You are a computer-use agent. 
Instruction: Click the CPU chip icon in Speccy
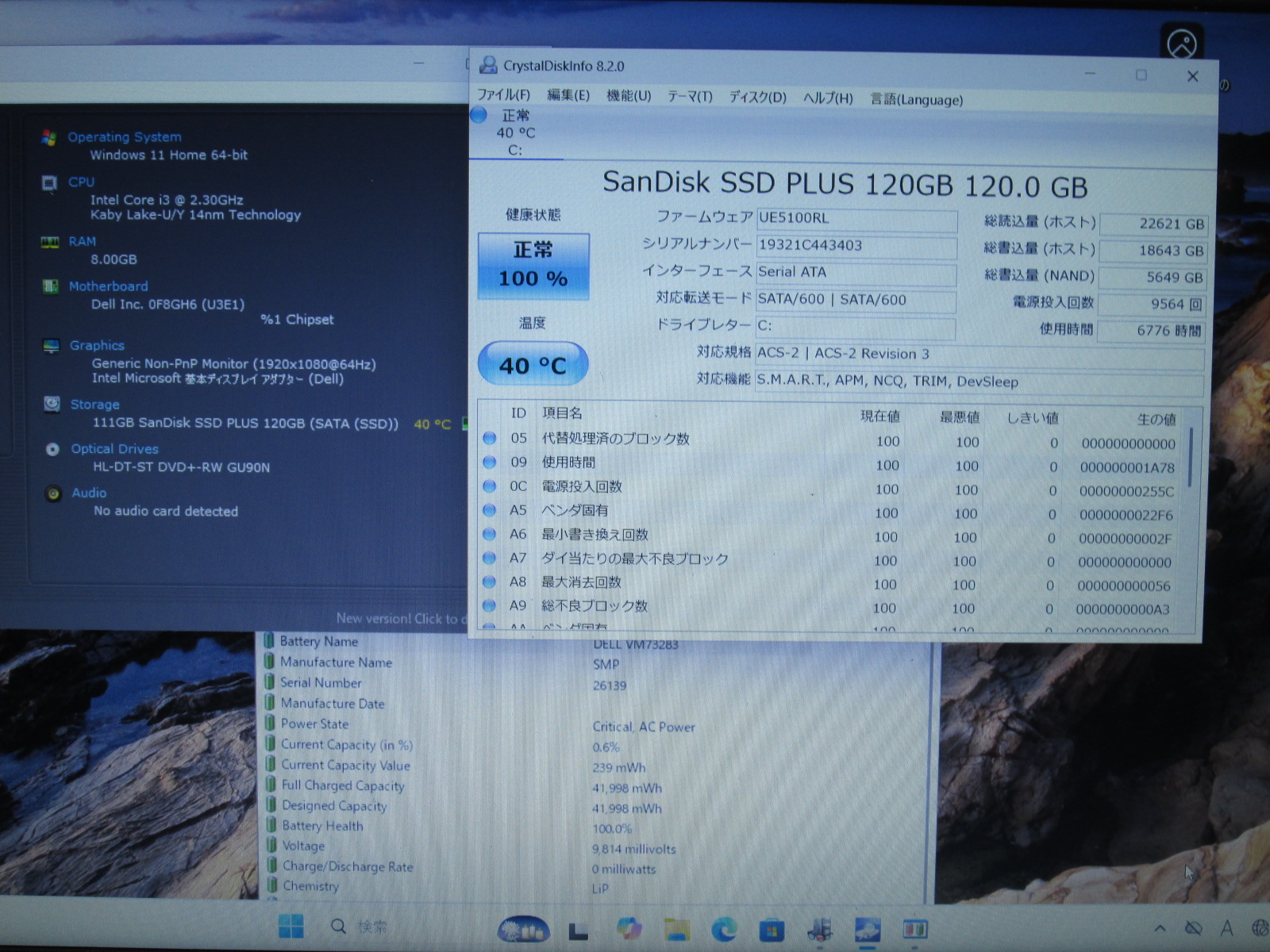[x=49, y=182]
